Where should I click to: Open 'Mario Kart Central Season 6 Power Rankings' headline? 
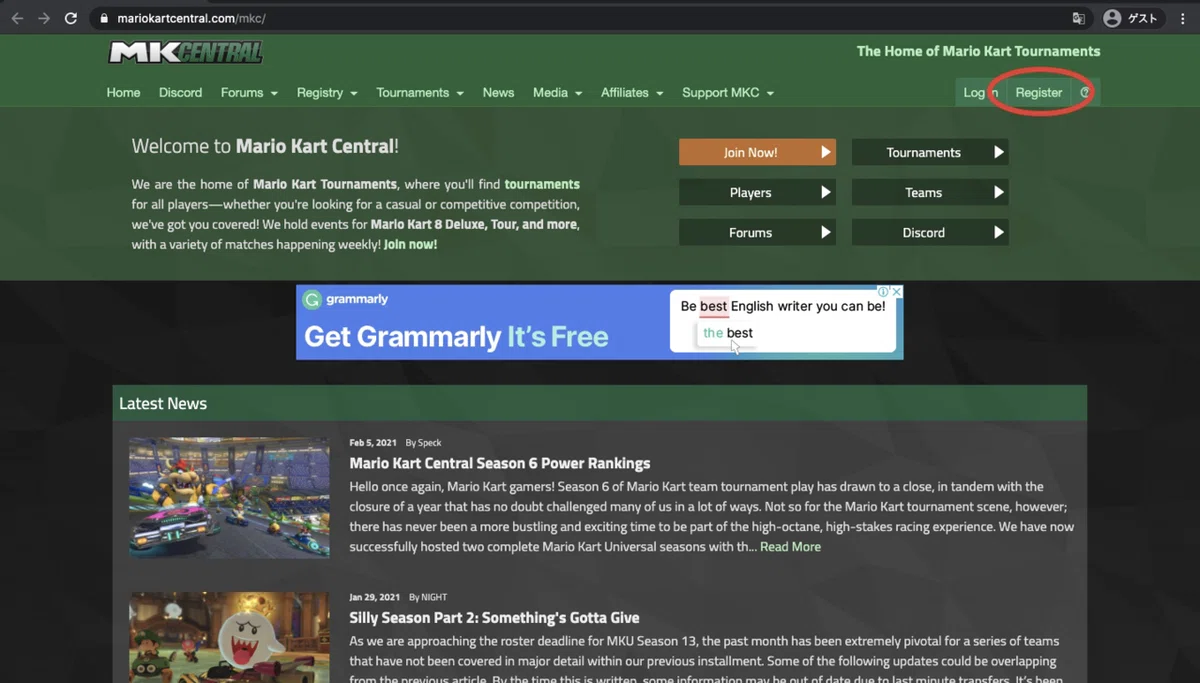pyautogui.click(x=500, y=463)
